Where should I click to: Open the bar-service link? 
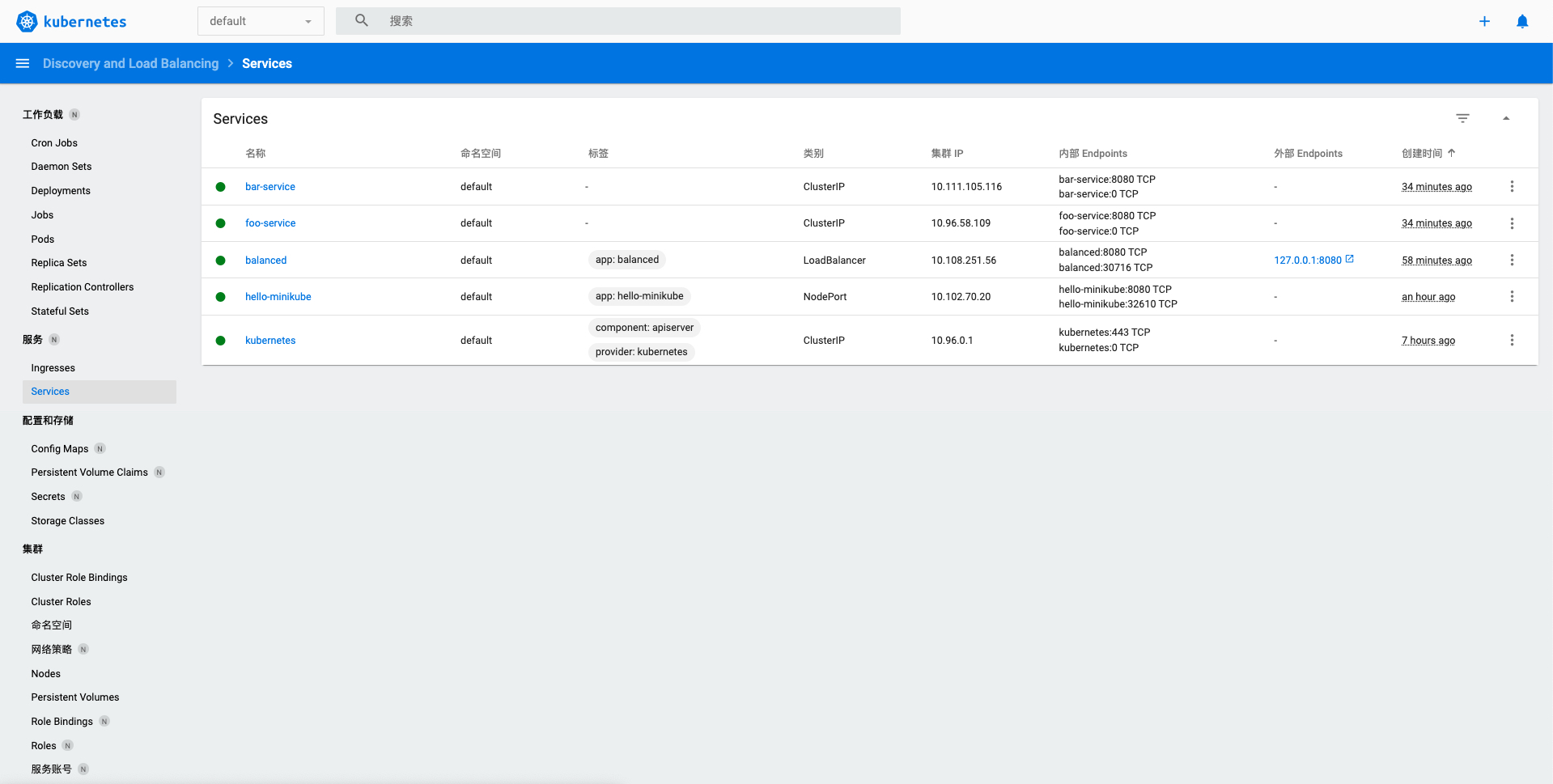coord(270,187)
